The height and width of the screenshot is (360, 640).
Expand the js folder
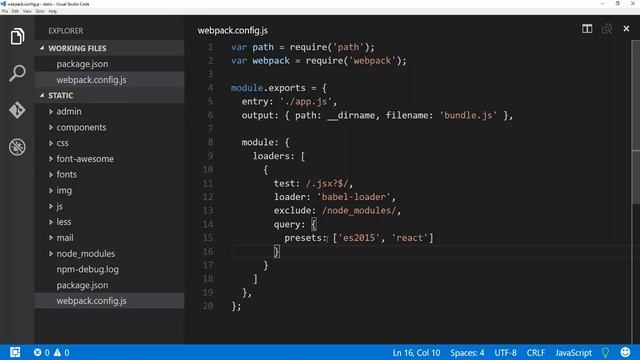tap(51, 207)
